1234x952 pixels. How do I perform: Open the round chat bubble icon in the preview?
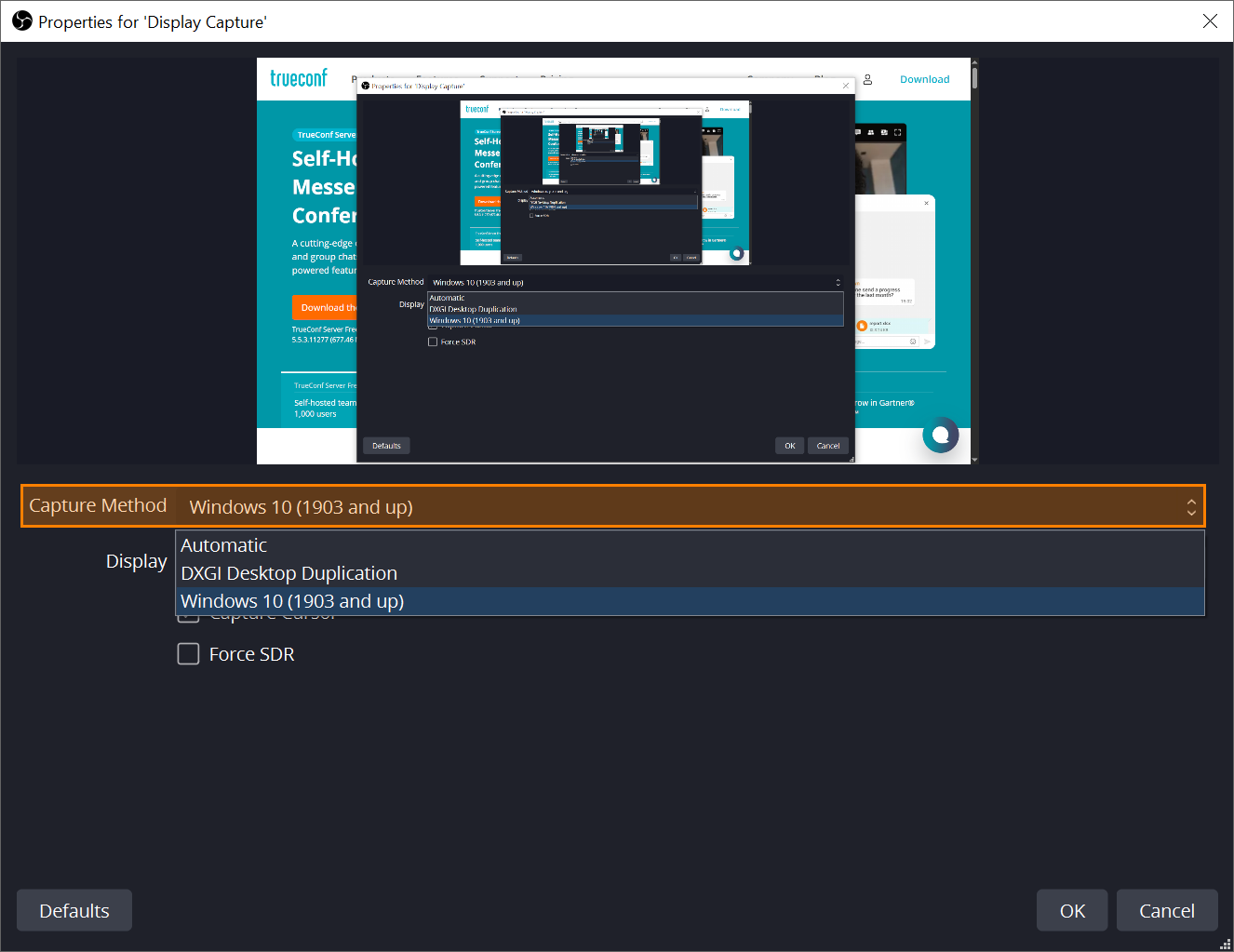940,435
